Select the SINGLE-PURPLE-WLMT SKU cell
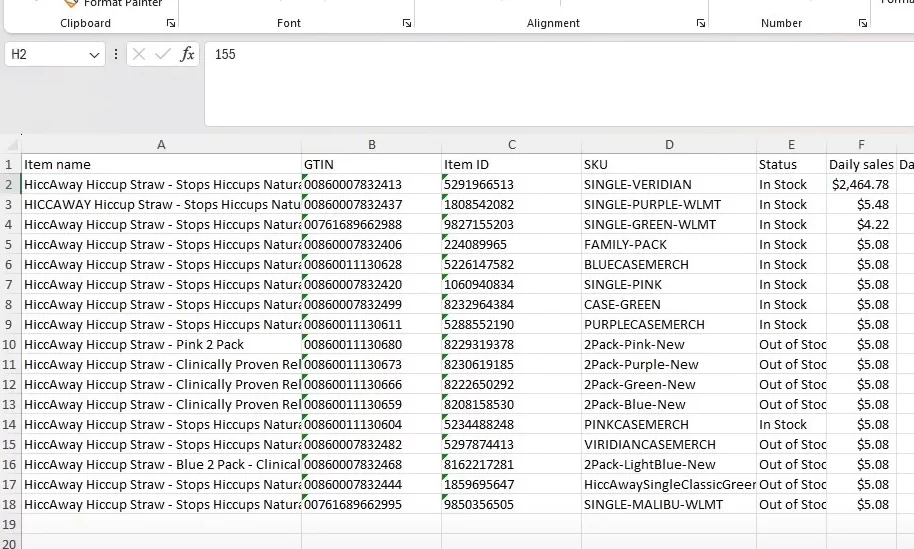The height and width of the screenshot is (549, 914). coord(669,205)
